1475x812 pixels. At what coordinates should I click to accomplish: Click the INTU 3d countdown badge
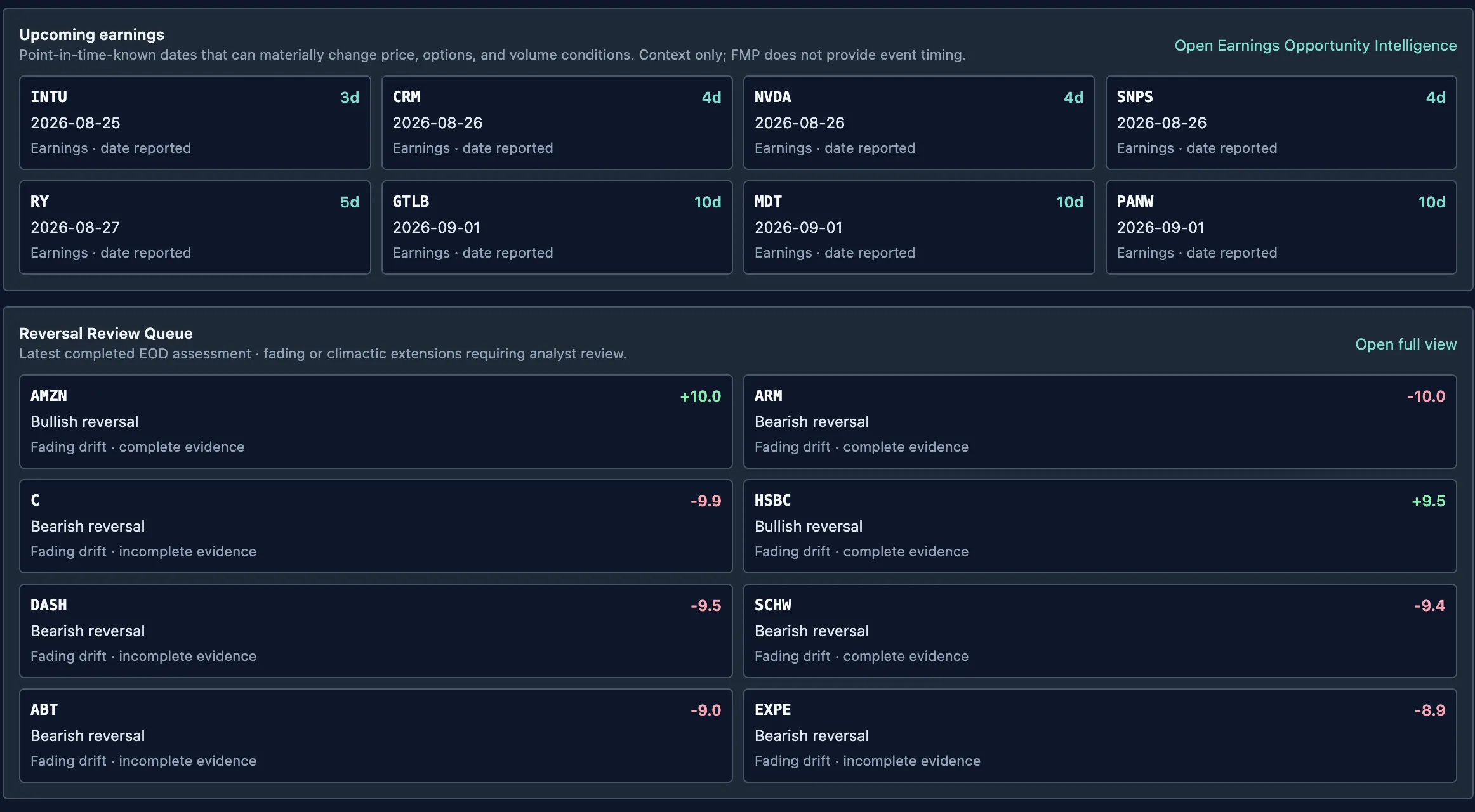tap(350, 97)
